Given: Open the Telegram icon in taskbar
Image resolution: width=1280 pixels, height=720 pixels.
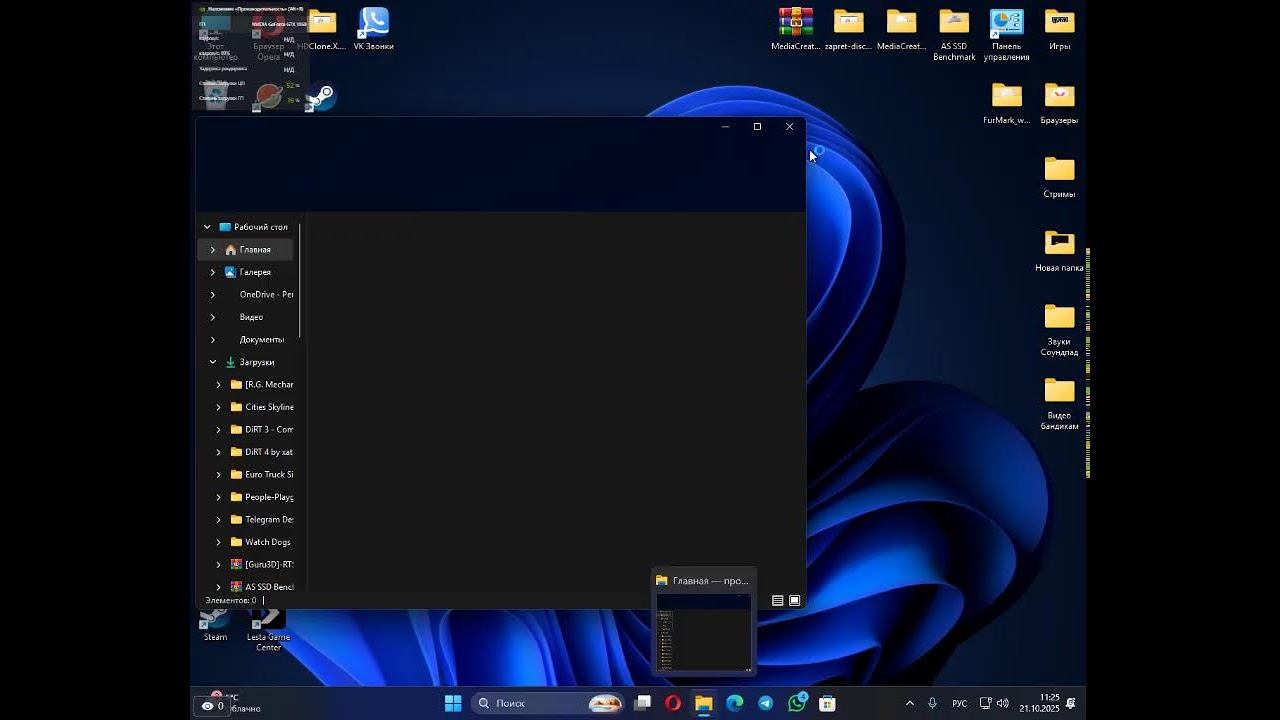Looking at the screenshot, I should coord(766,703).
